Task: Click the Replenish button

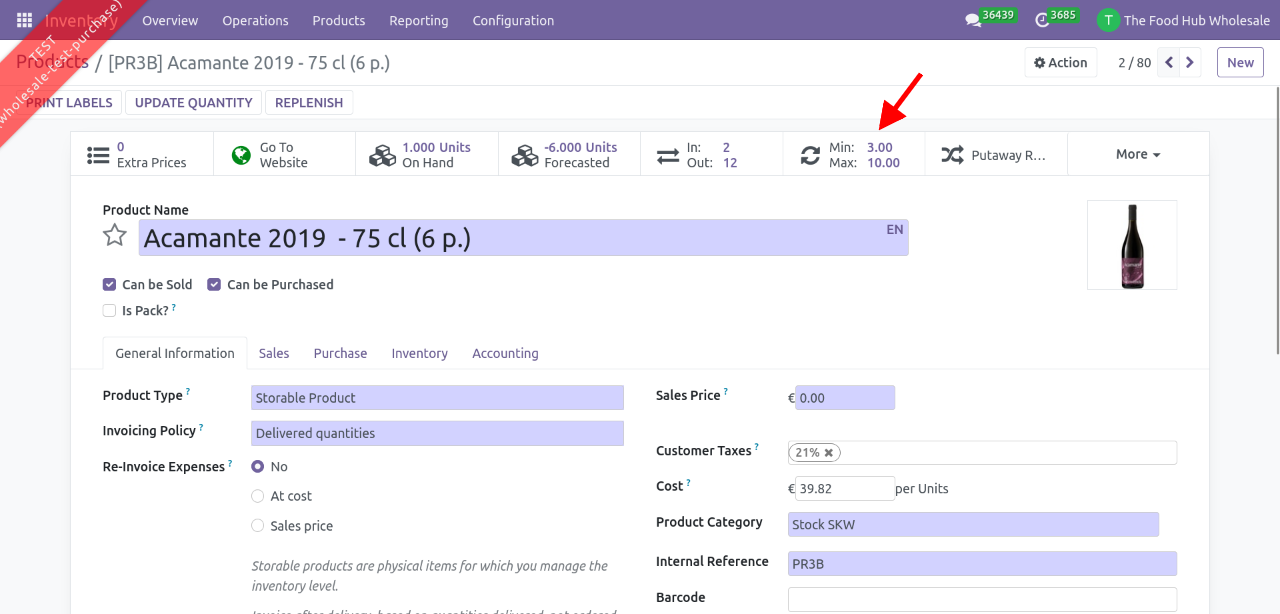Action: tap(309, 103)
